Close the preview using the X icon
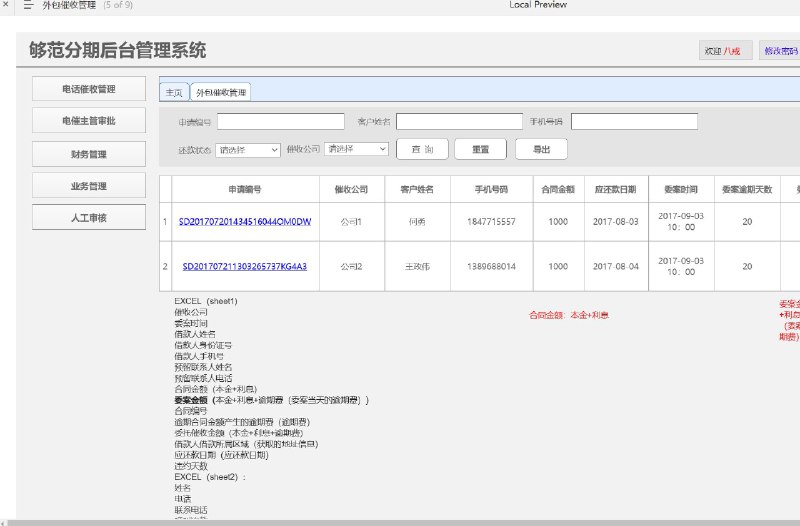This screenshot has width=800, height=526. [6, 4]
